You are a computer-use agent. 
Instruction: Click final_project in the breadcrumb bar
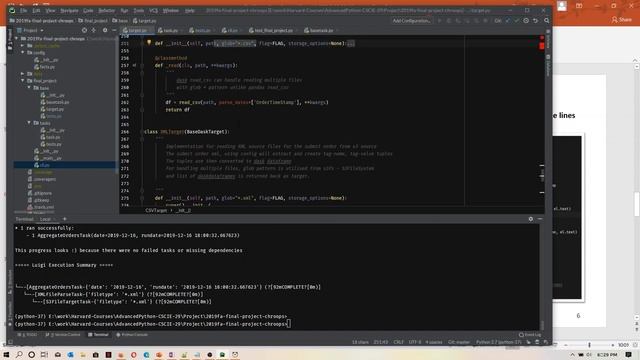coord(93,20)
